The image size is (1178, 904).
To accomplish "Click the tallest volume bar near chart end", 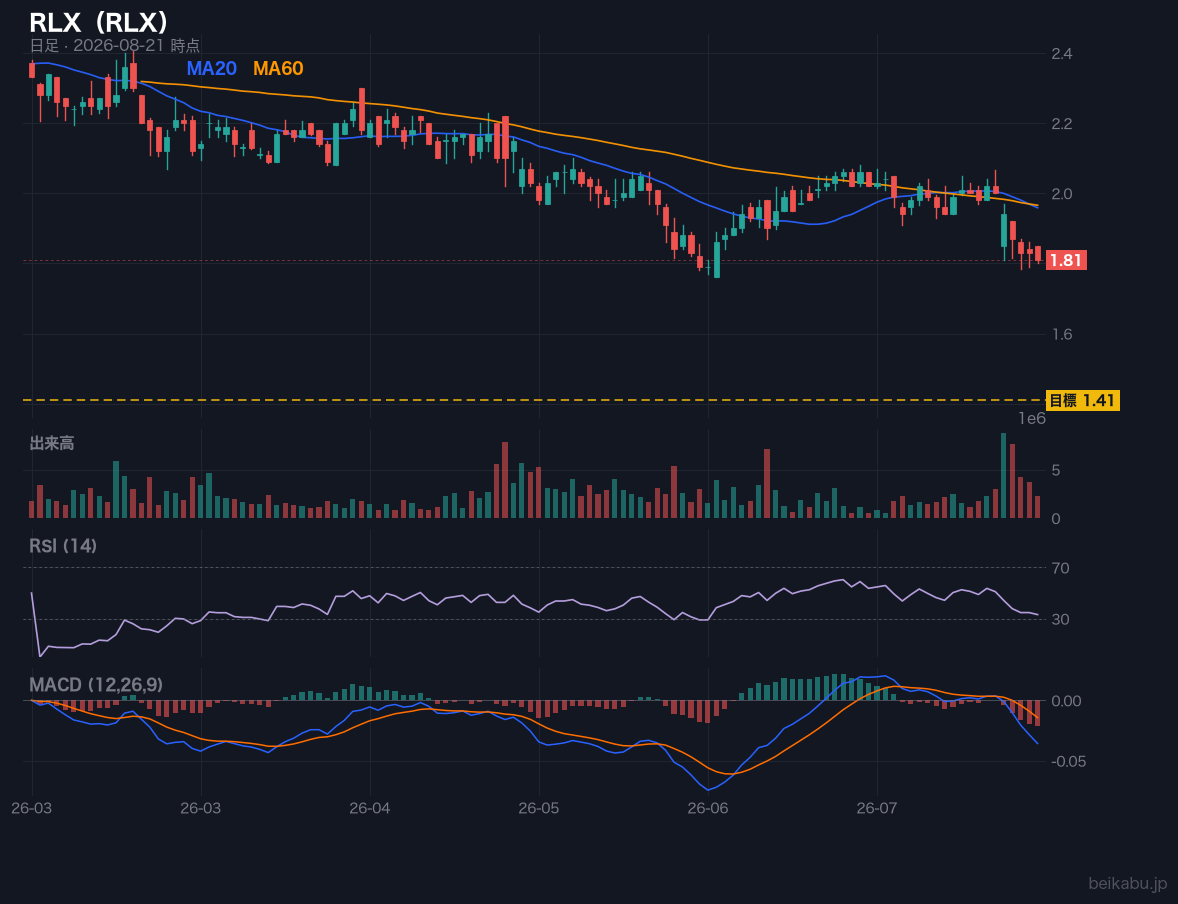I will click(x=1004, y=476).
